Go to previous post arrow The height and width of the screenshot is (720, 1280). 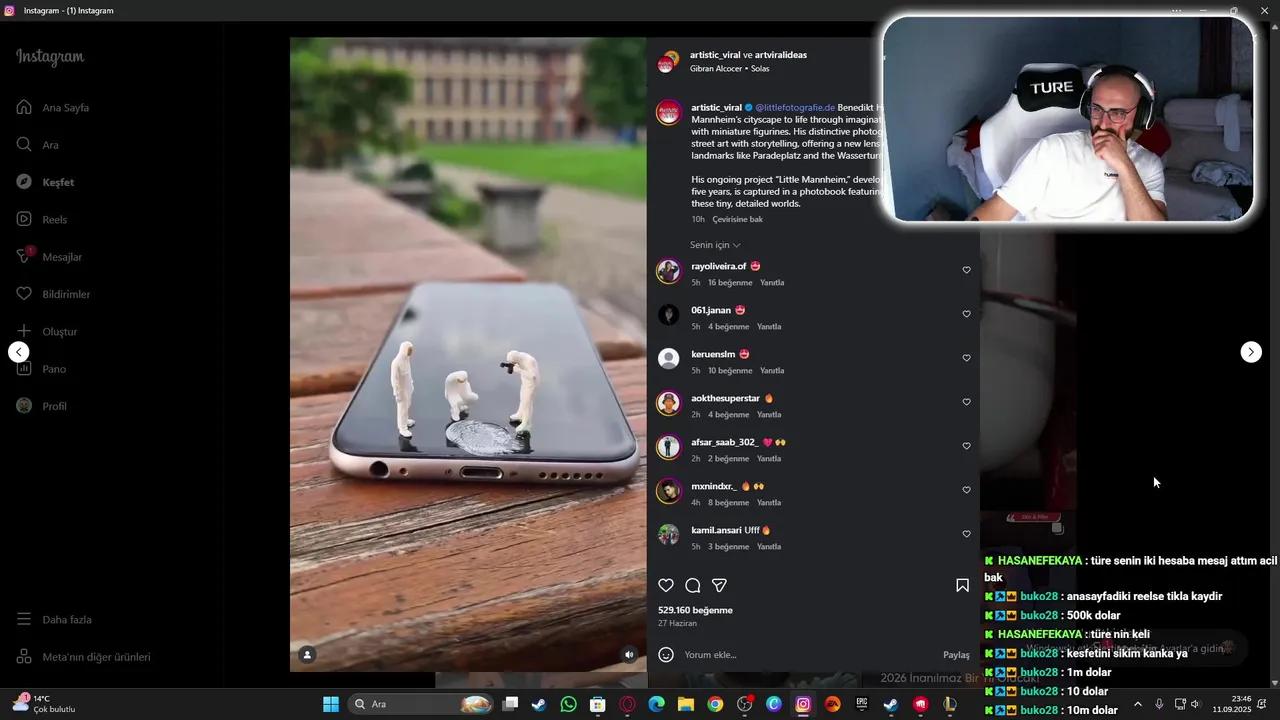click(19, 352)
